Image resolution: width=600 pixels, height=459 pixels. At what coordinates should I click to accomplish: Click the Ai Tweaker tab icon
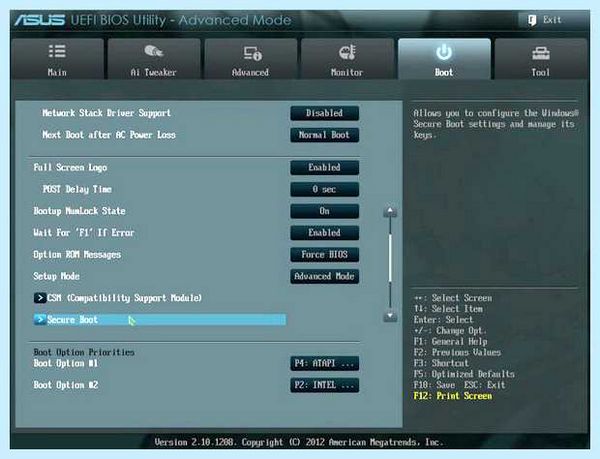154,50
